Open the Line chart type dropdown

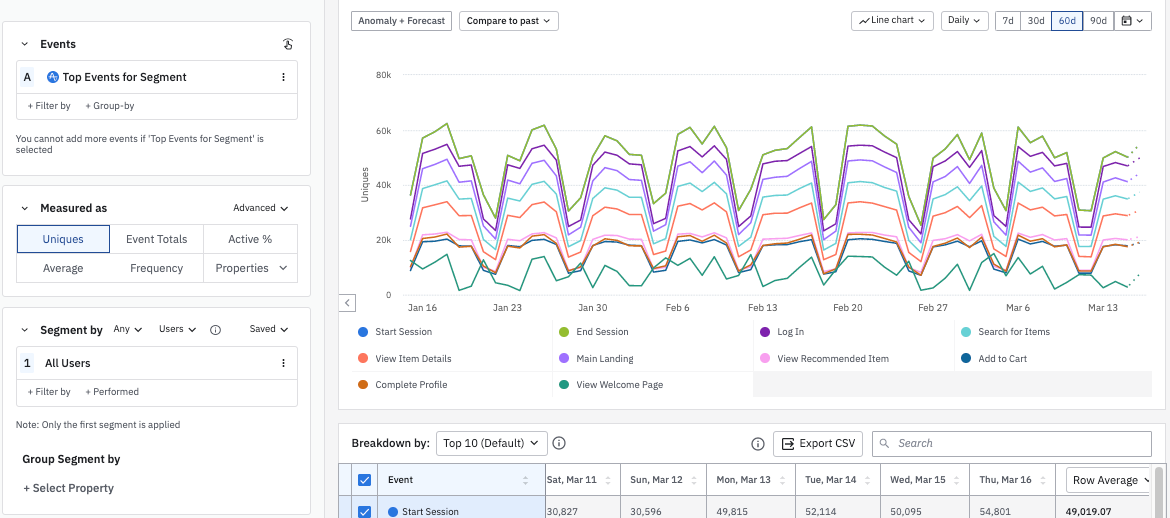pyautogui.click(x=892, y=21)
